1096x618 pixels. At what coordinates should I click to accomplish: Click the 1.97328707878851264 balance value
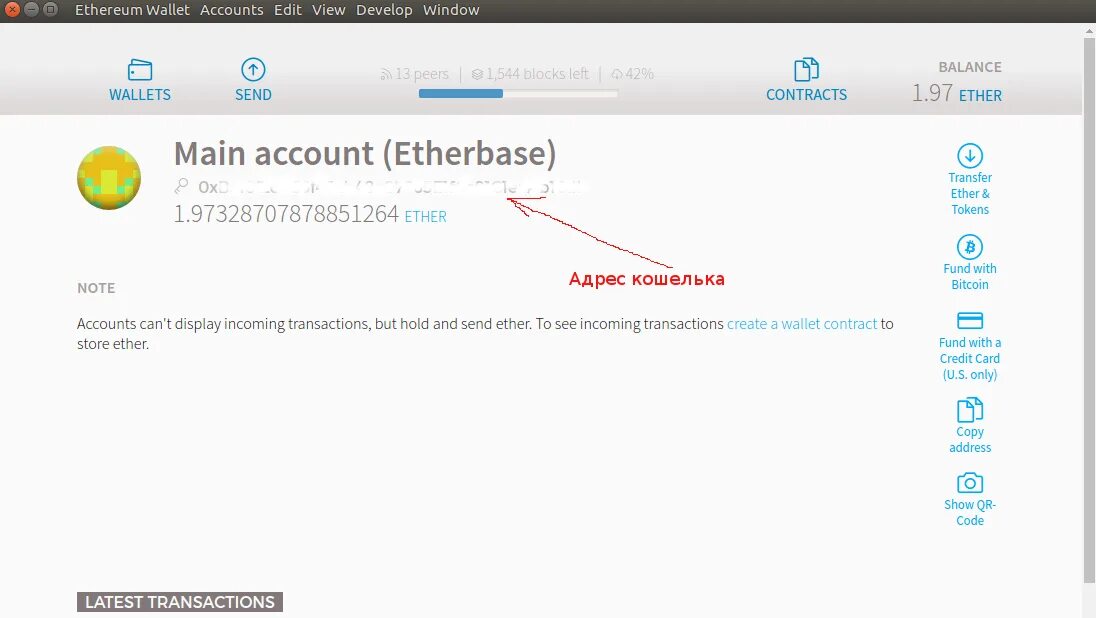(286, 214)
